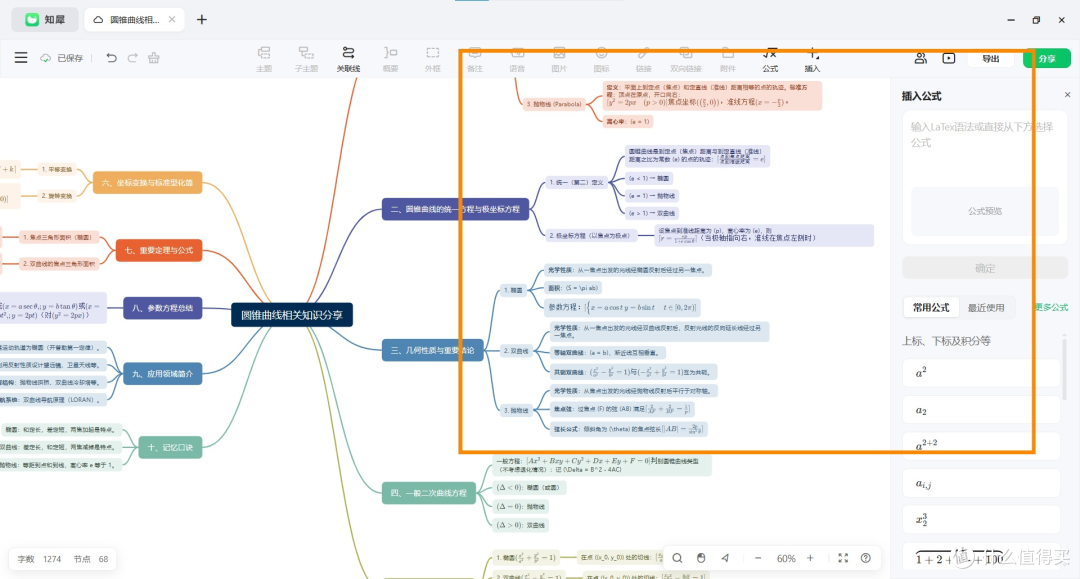
Task: Switch to the 最近使用 tab
Action: [x=986, y=308]
